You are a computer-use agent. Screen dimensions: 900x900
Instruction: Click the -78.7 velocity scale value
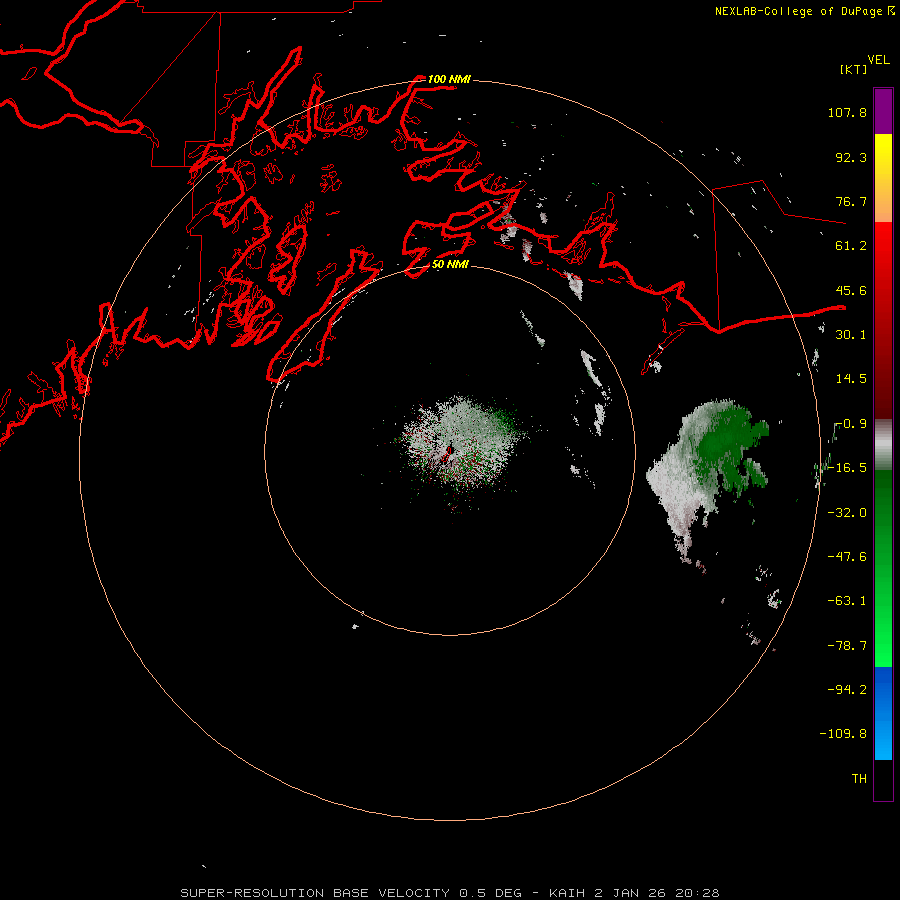click(x=847, y=646)
